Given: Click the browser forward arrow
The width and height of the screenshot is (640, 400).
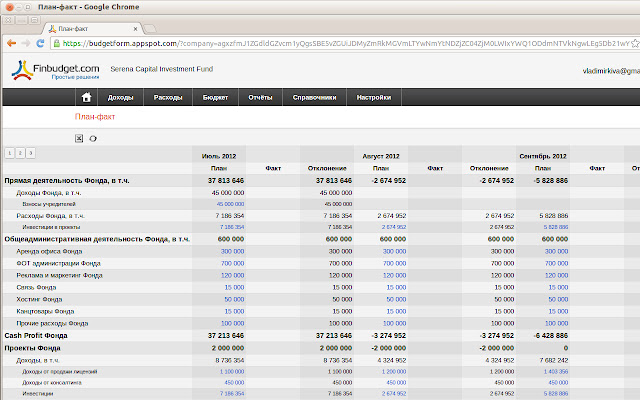Looking at the screenshot, I should coord(26,43).
